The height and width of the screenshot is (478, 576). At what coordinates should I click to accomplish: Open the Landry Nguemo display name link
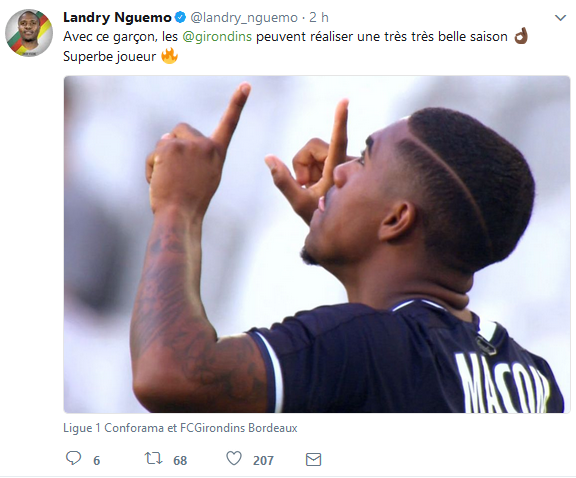[117, 17]
